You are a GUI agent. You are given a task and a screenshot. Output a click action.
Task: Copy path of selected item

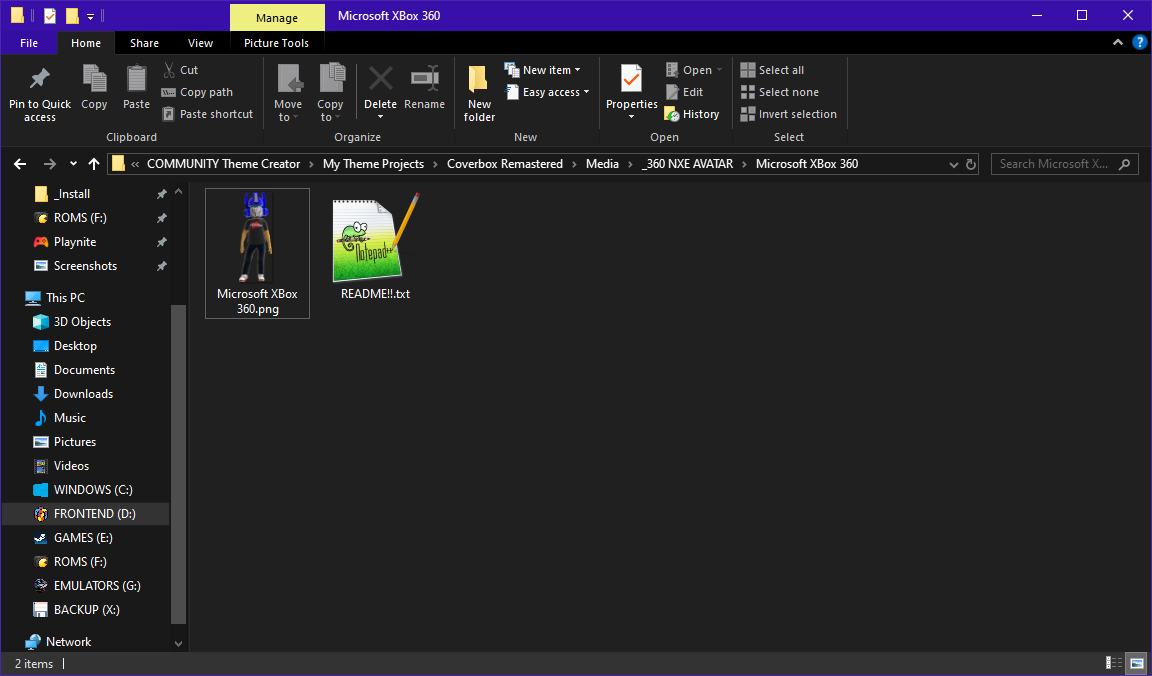(197, 92)
